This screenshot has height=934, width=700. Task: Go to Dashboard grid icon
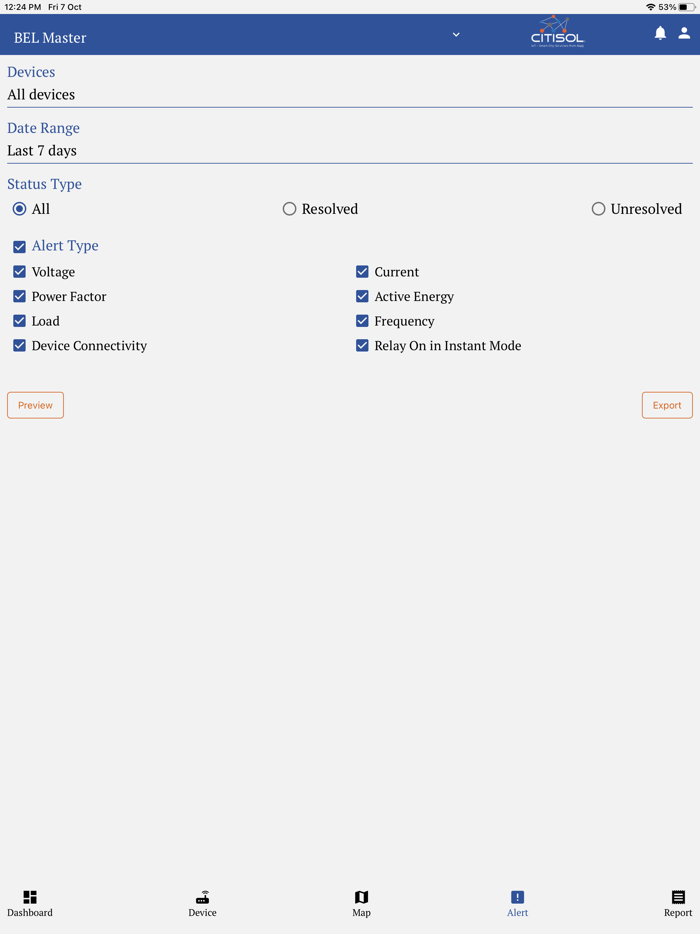(30, 897)
